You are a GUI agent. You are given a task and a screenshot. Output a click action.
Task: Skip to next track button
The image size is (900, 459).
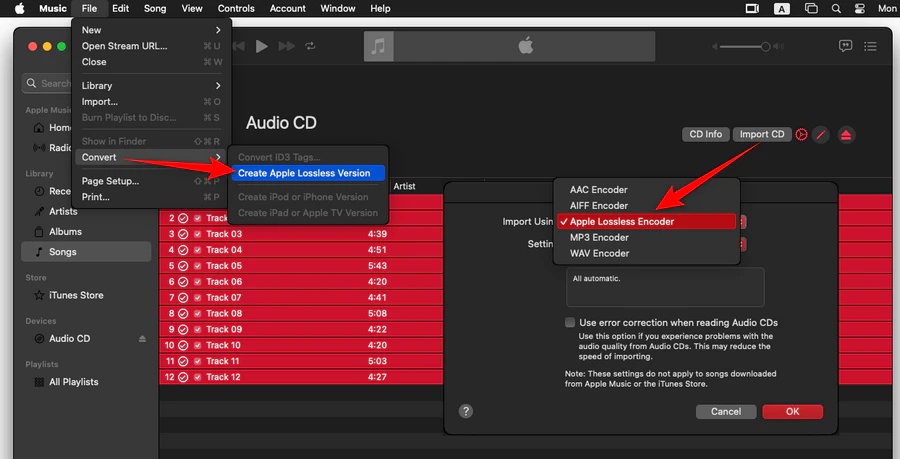(x=286, y=46)
